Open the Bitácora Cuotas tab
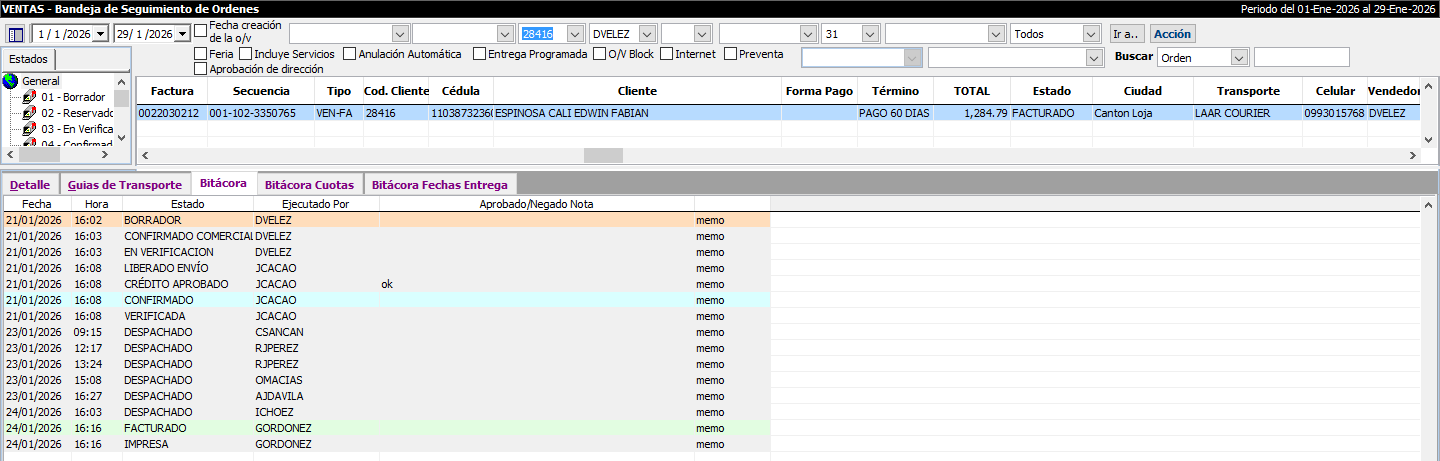 (309, 185)
